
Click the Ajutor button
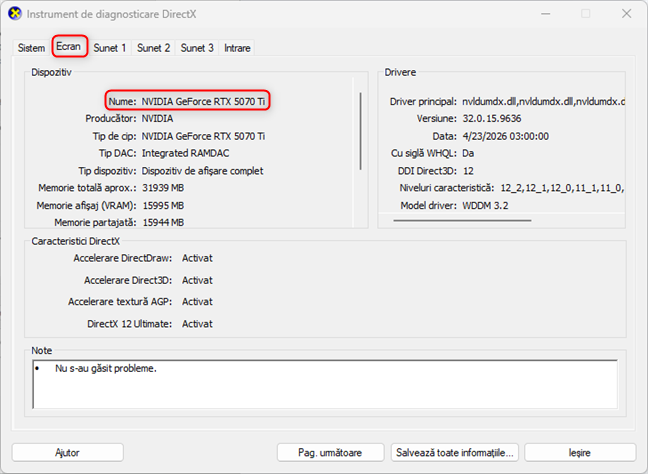coord(67,453)
